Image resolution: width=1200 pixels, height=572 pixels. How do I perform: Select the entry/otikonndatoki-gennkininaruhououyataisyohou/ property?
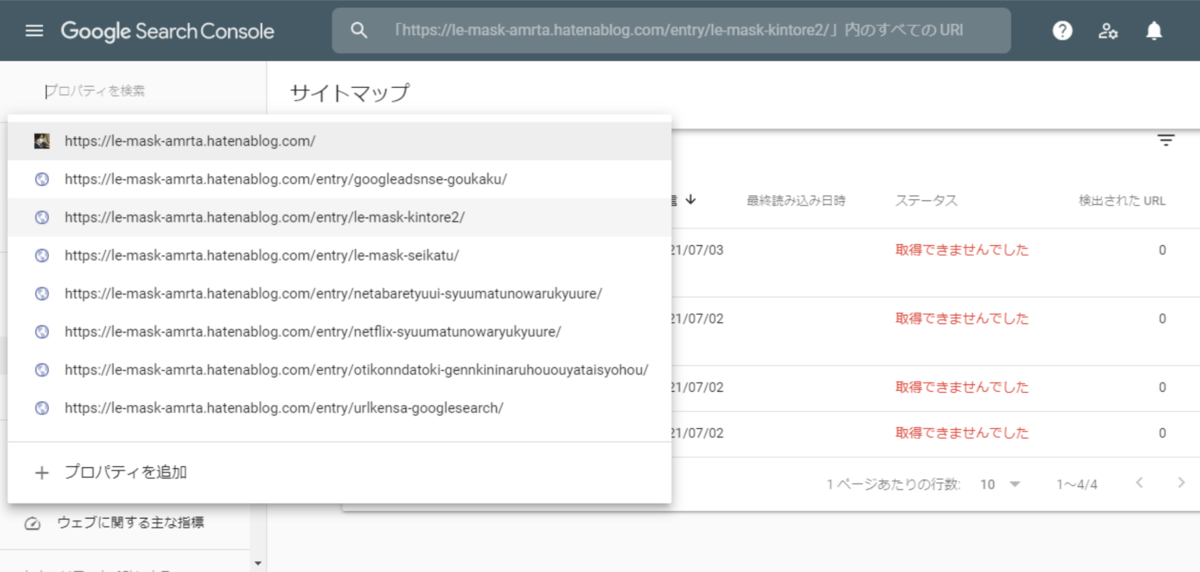point(339,369)
